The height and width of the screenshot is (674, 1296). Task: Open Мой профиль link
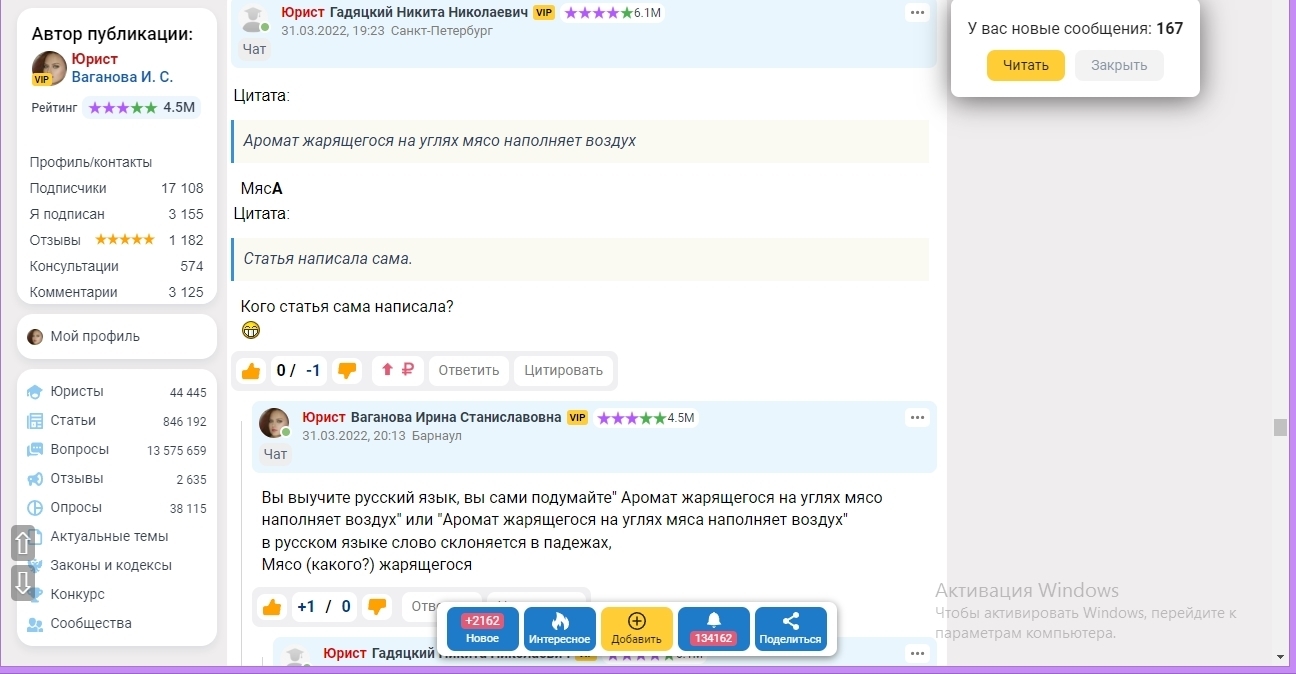point(95,336)
